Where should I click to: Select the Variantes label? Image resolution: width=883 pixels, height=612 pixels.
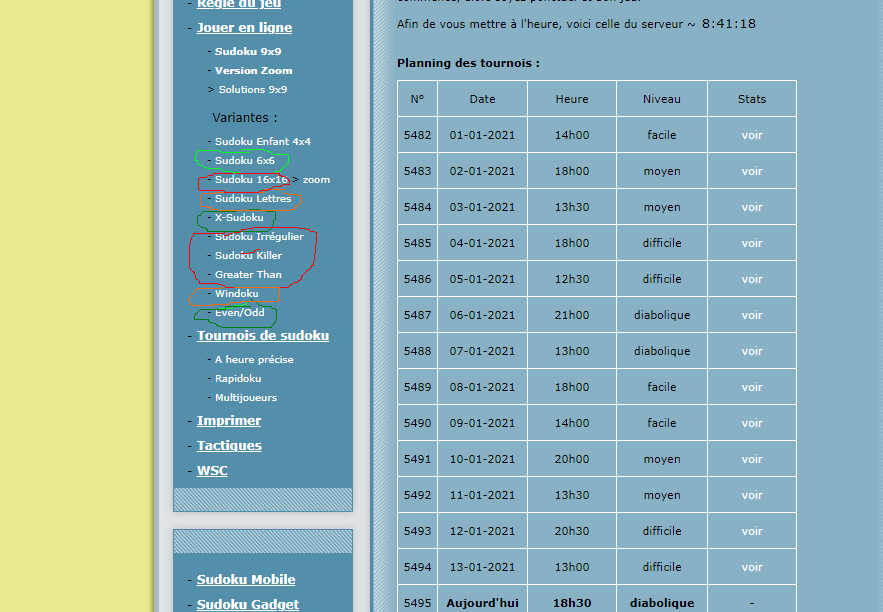[x=244, y=118]
